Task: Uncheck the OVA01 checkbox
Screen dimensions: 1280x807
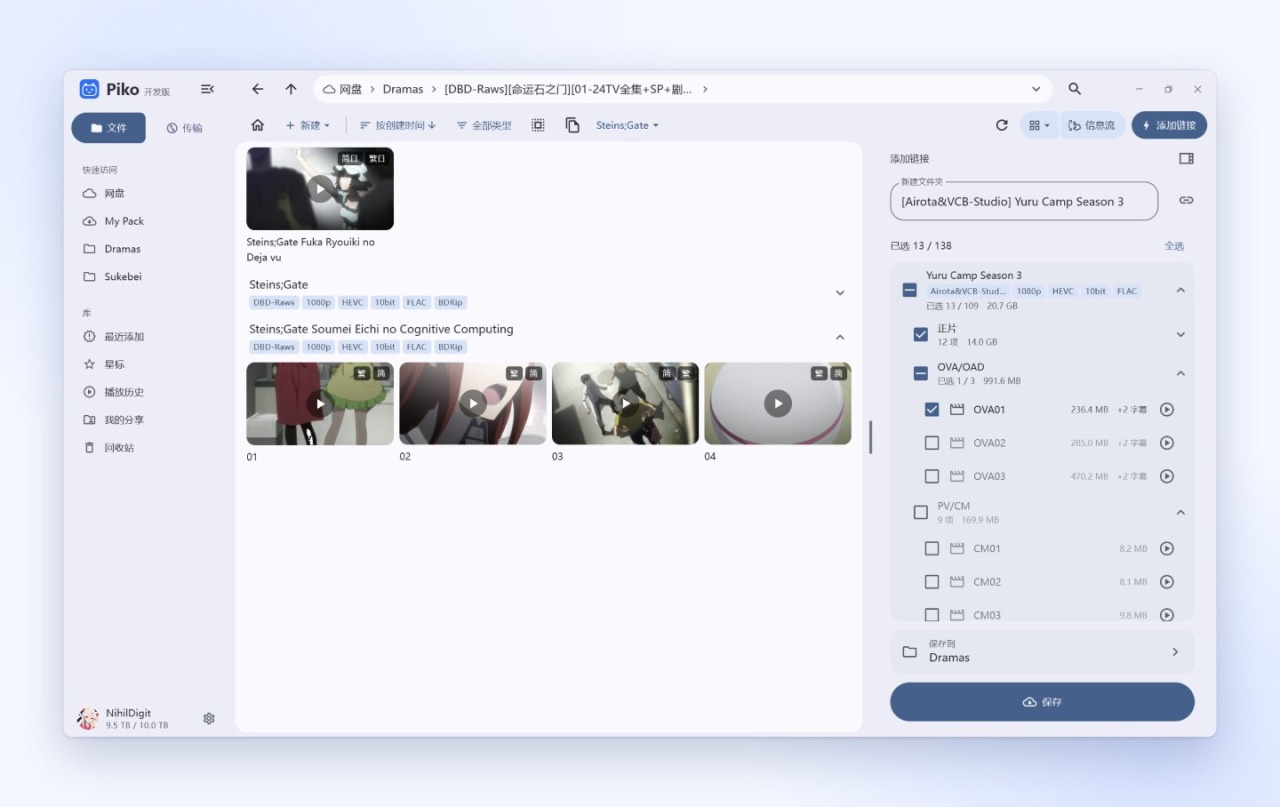Action: tap(932, 409)
